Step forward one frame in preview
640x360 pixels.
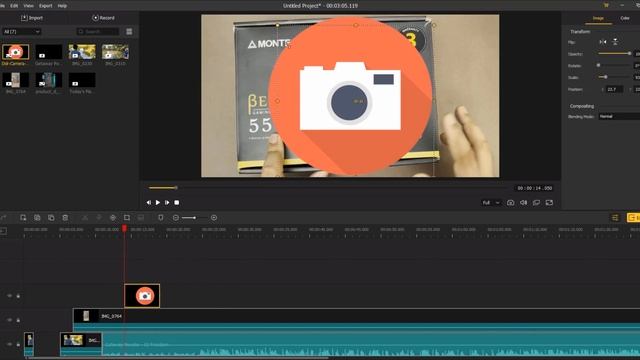(x=167, y=202)
